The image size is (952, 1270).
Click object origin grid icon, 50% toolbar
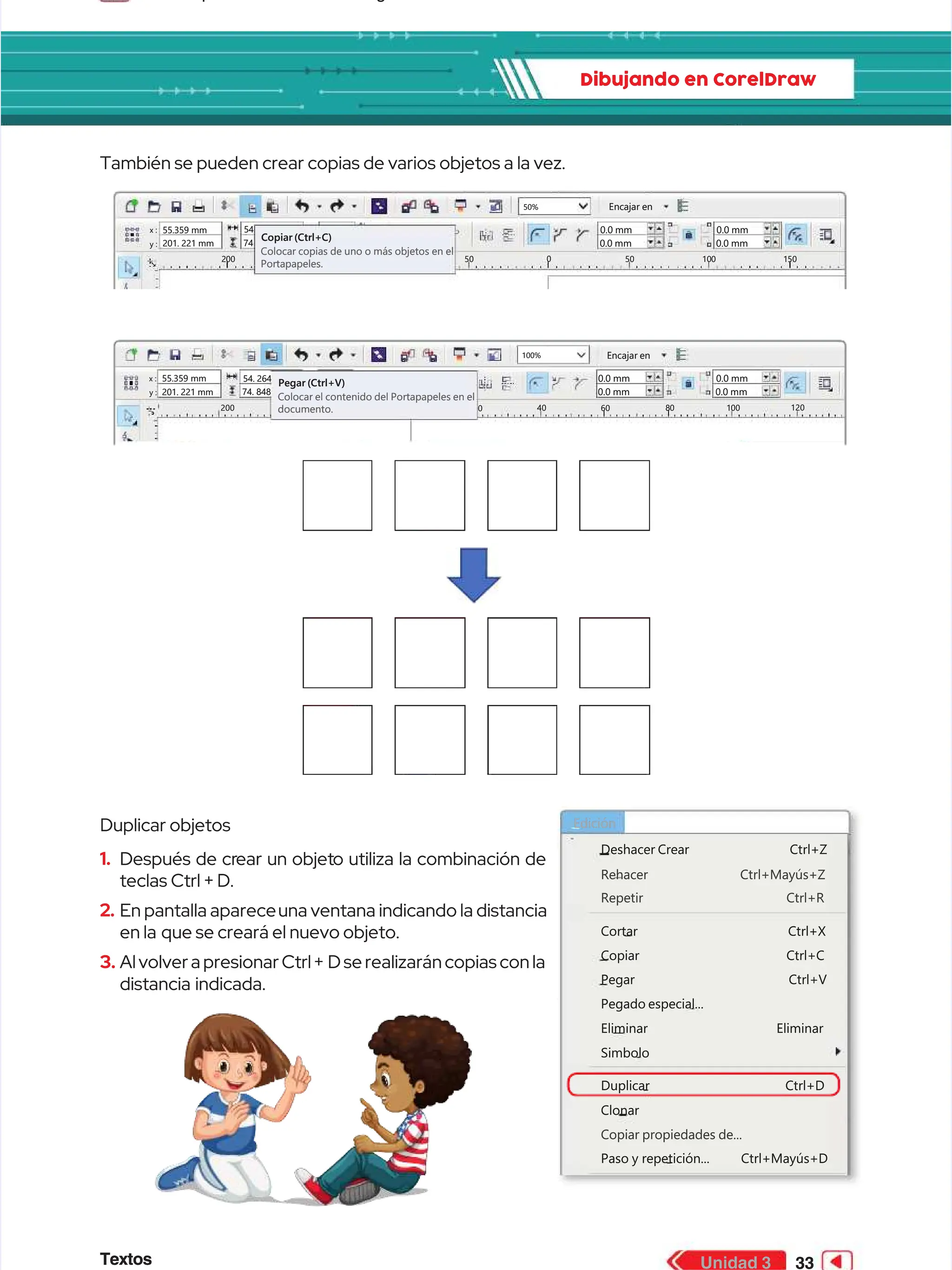click(x=132, y=235)
